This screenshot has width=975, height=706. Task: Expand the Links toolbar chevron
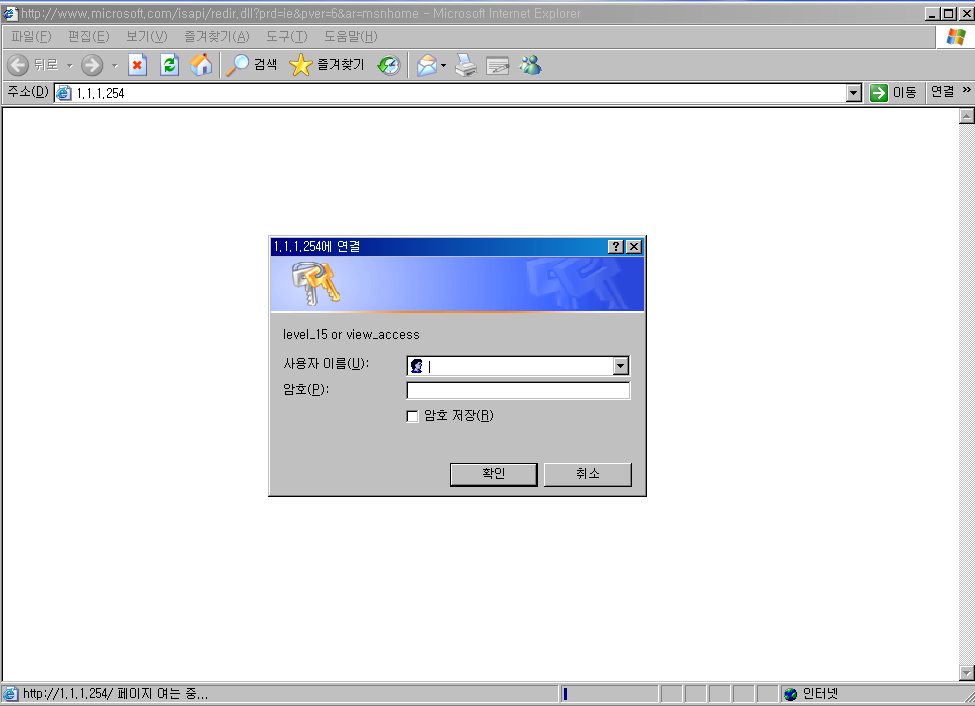click(966, 90)
